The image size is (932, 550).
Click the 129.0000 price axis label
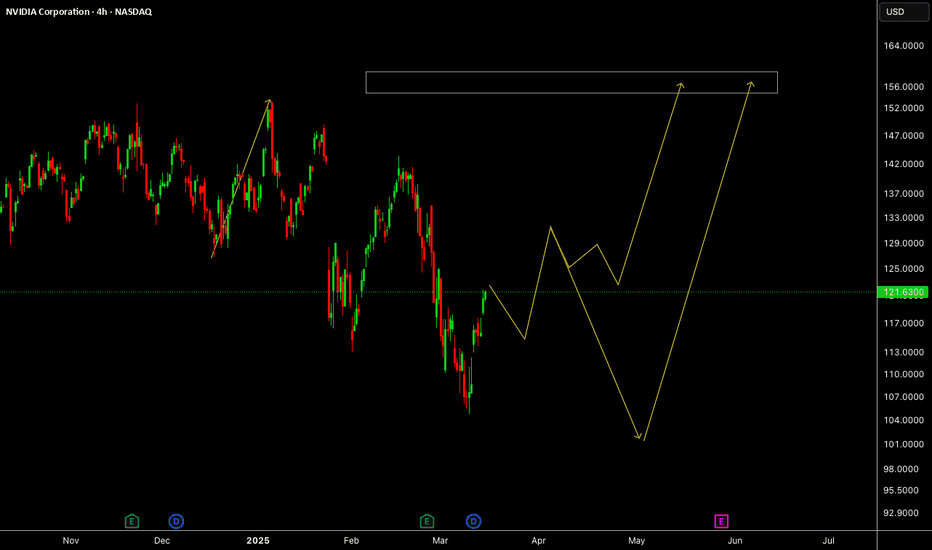(x=903, y=243)
